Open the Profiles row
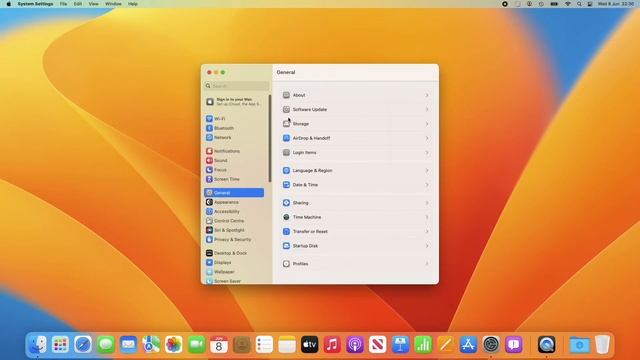 click(x=356, y=264)
